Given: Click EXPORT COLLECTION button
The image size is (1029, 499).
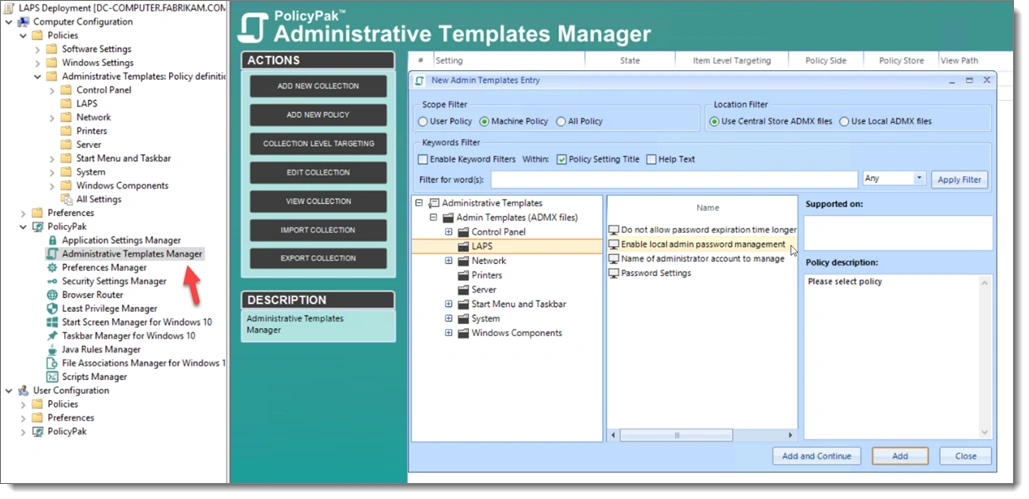Looking at the screenshot, I should tap(318, 258).
